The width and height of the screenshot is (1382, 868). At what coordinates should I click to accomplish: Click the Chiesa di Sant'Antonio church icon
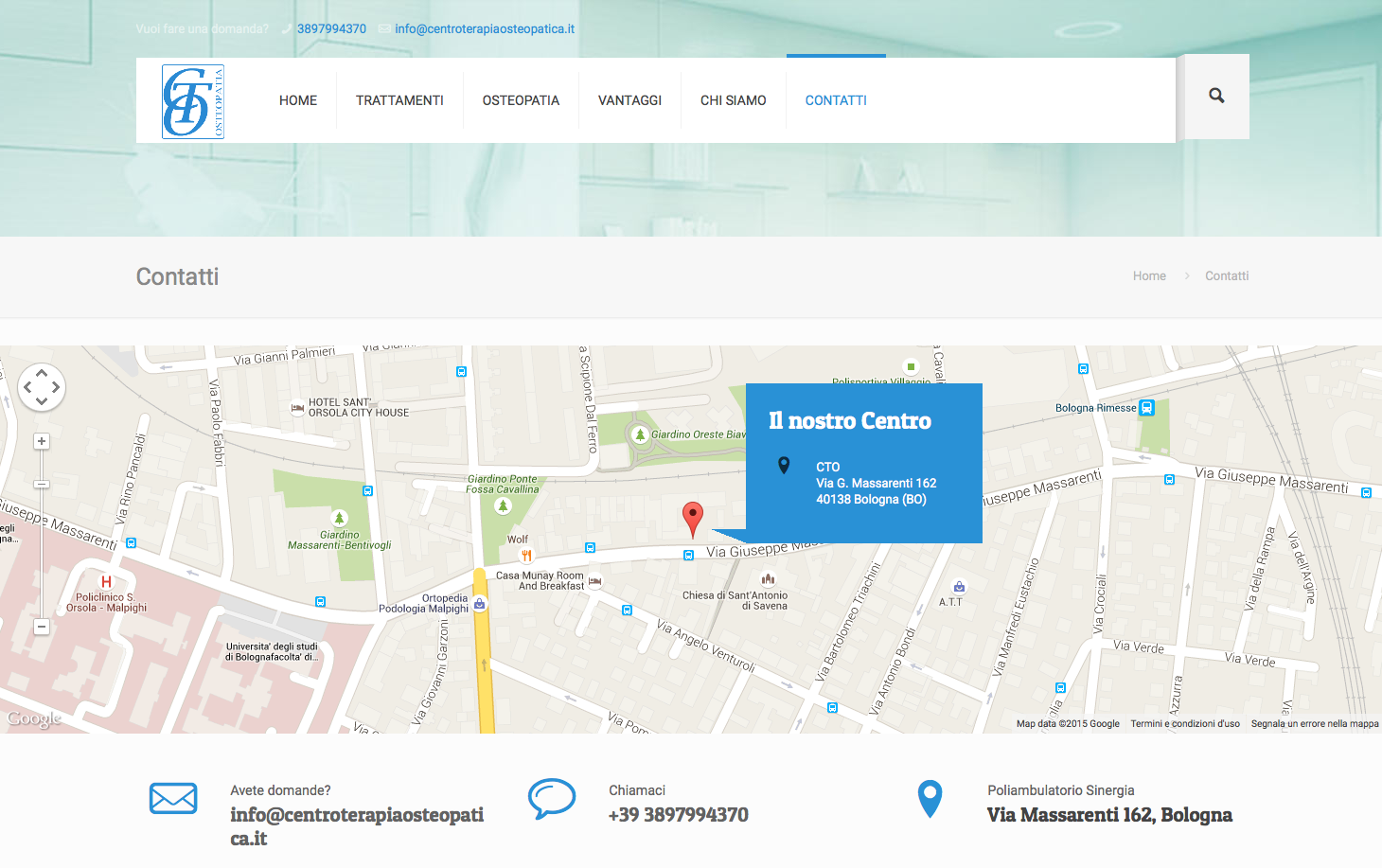click(768, 579)
